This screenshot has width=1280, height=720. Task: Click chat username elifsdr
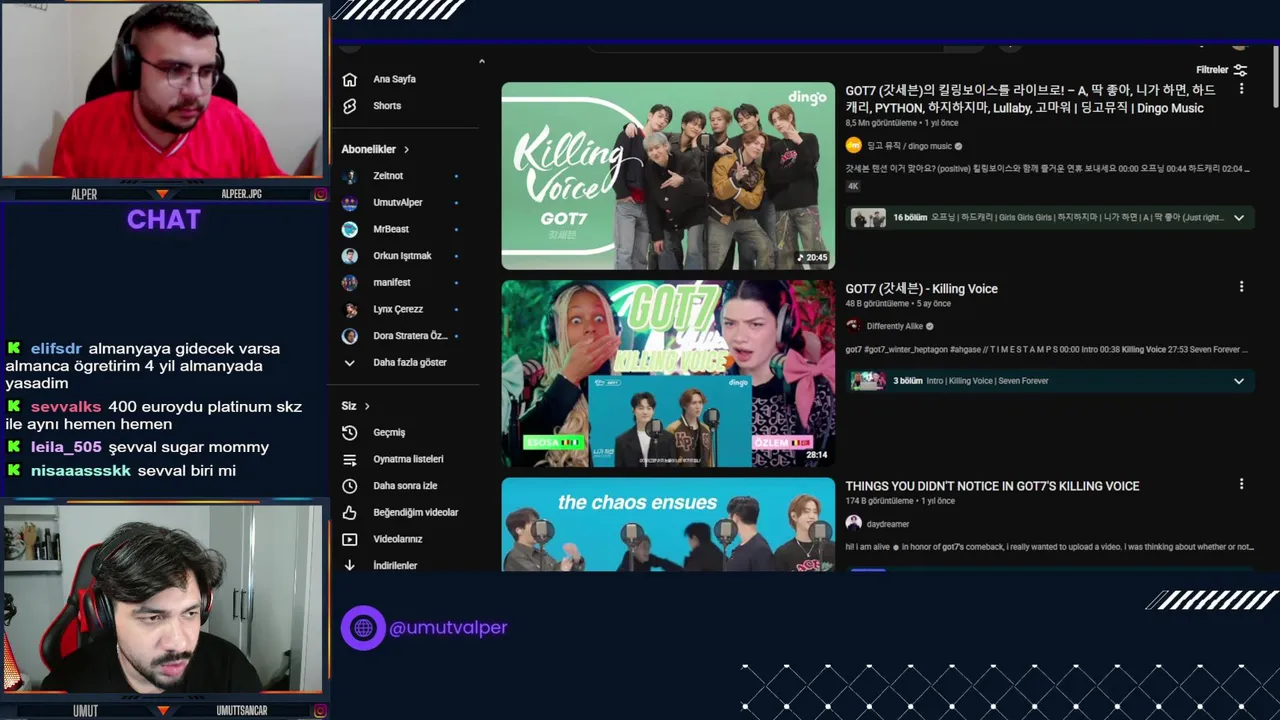[x=56, y=349]
